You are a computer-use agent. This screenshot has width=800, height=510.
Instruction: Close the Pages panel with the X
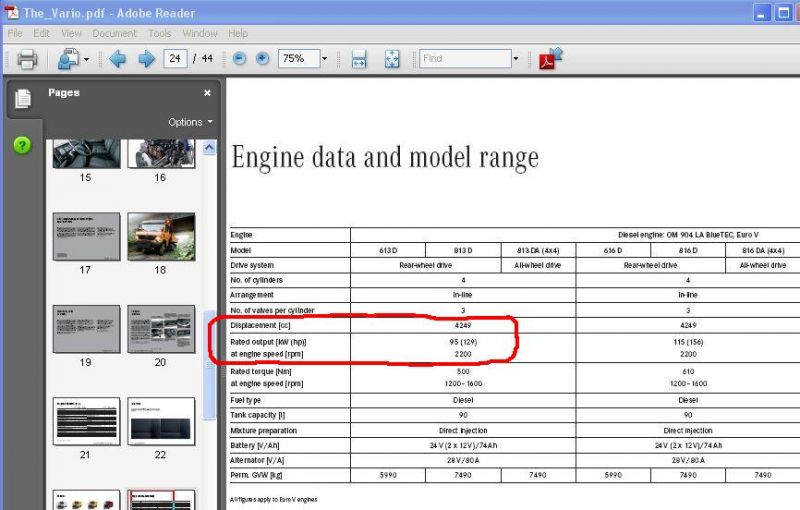tap(207, 93)
